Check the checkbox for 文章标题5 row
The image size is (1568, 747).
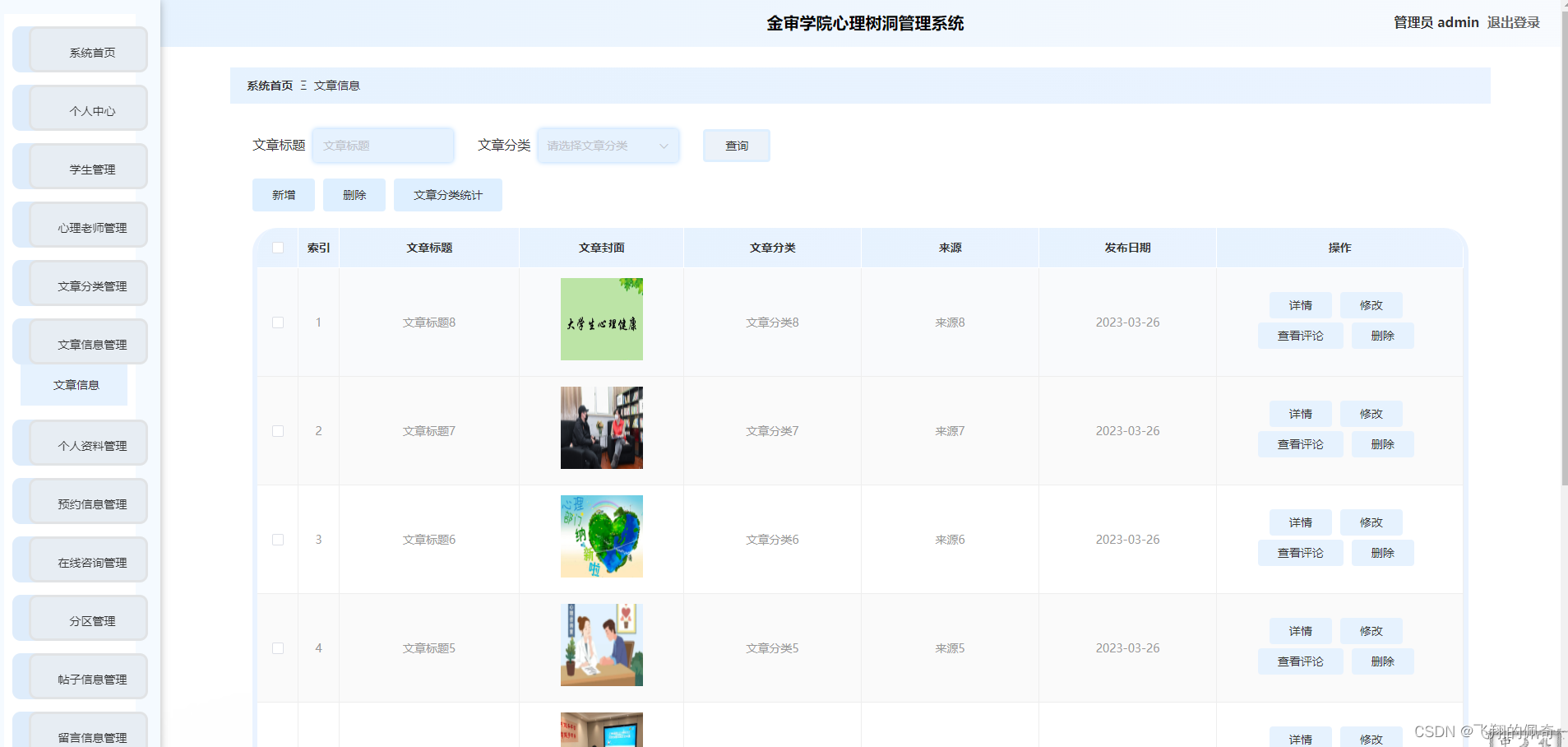click(278, 648)
